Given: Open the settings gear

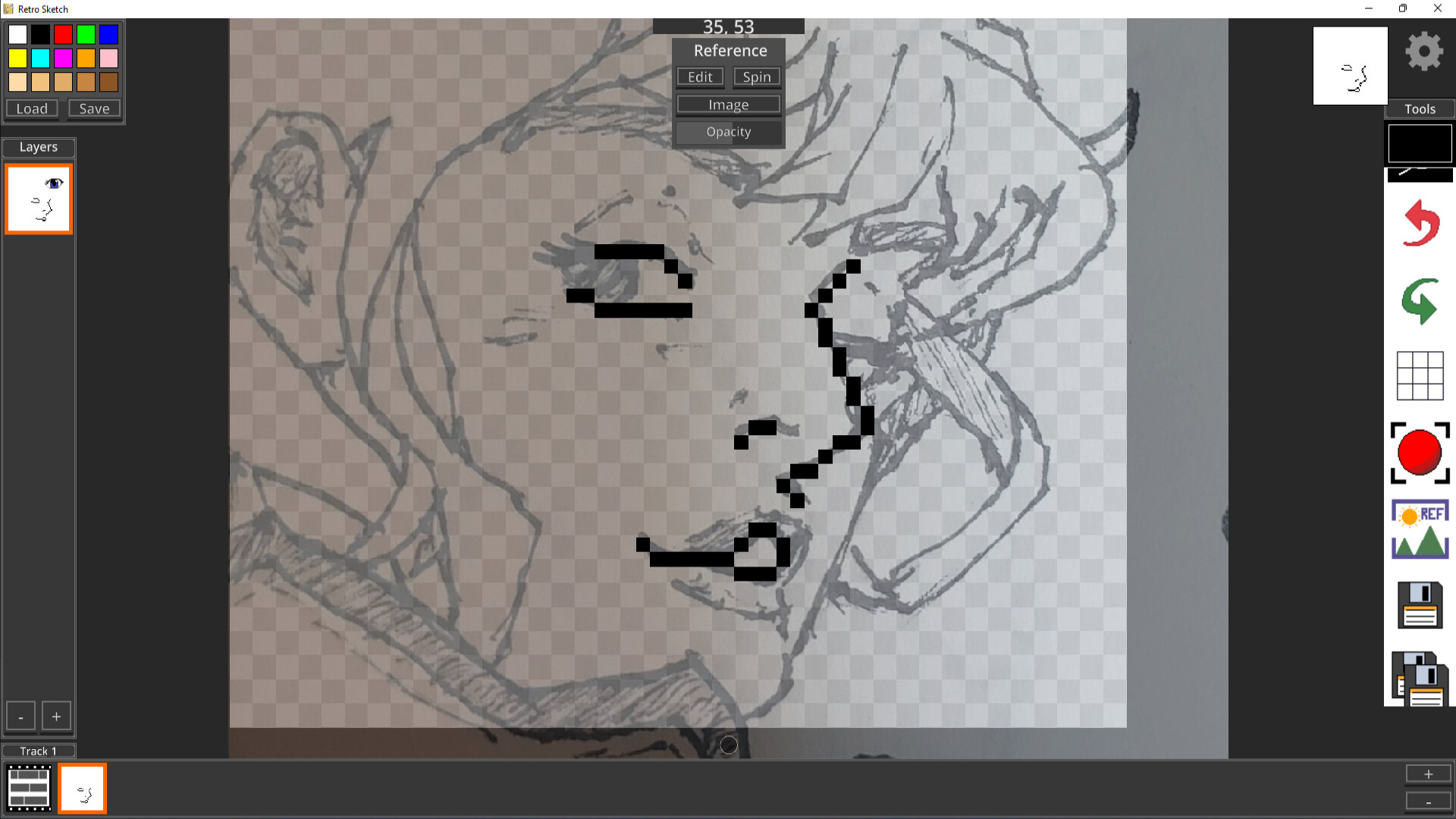Looking at the screenshot, I should (1423, 50).
